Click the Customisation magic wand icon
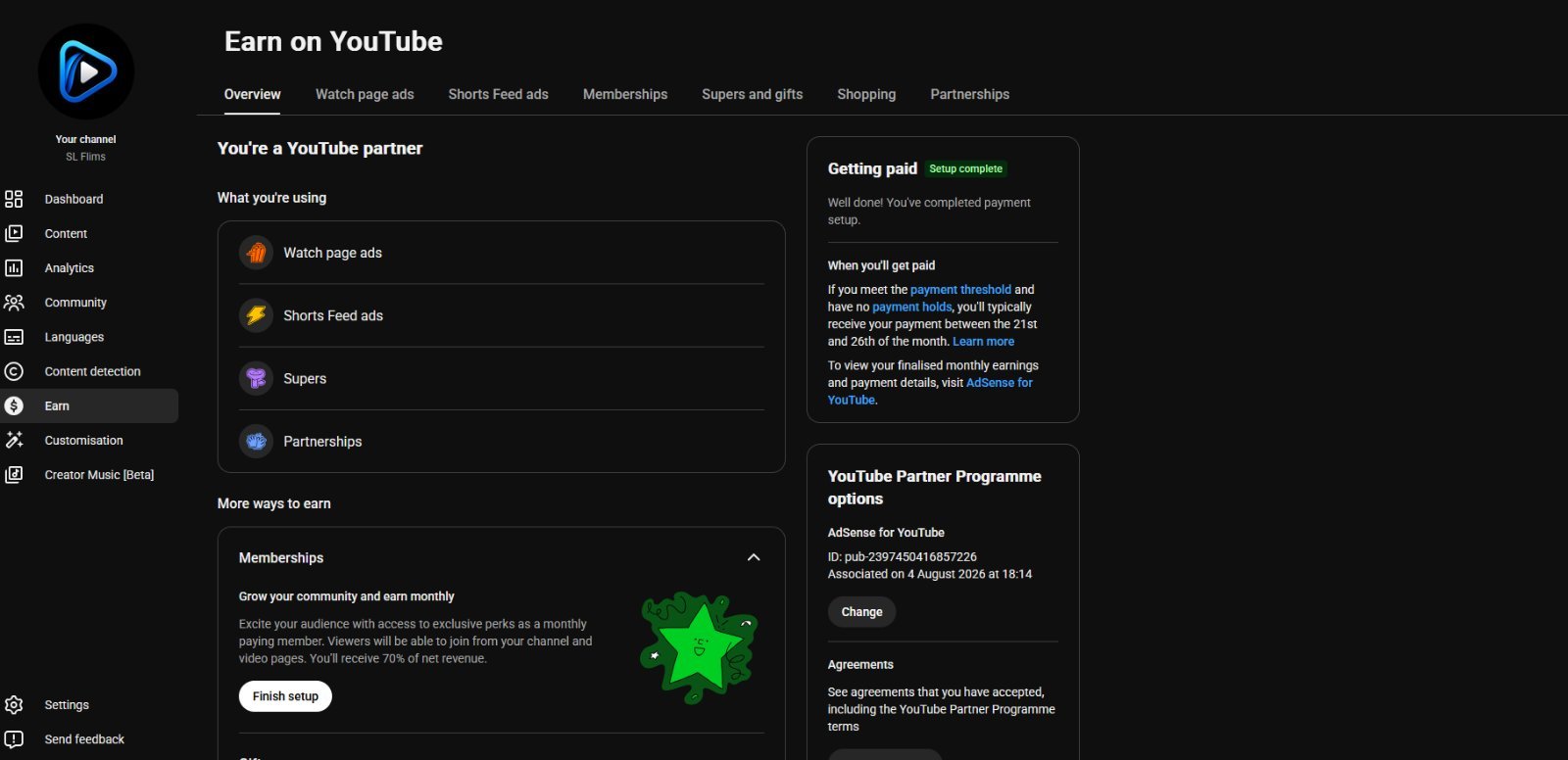The height and width of the screenshot is (760, 1568). 14,440
